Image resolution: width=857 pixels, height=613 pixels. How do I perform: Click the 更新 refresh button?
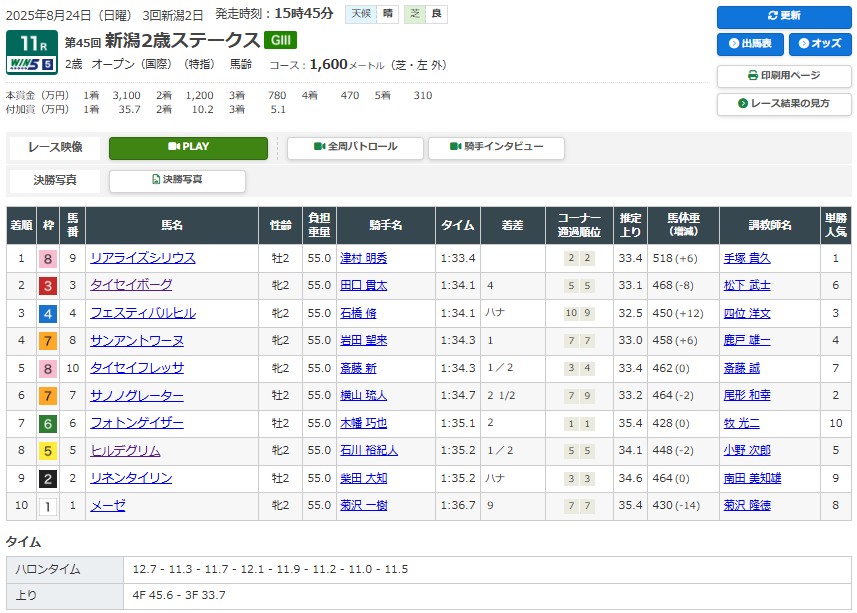(x=783, y=17)
